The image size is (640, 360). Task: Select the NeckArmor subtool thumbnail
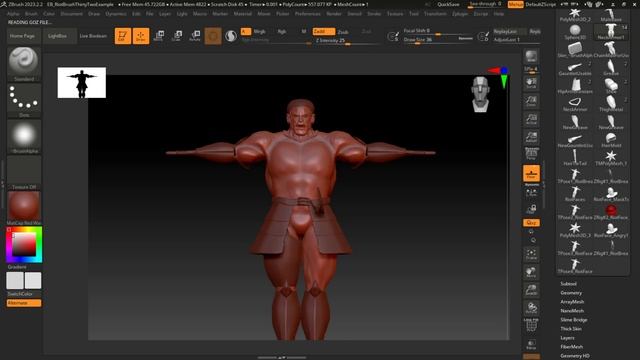point(575,104)
